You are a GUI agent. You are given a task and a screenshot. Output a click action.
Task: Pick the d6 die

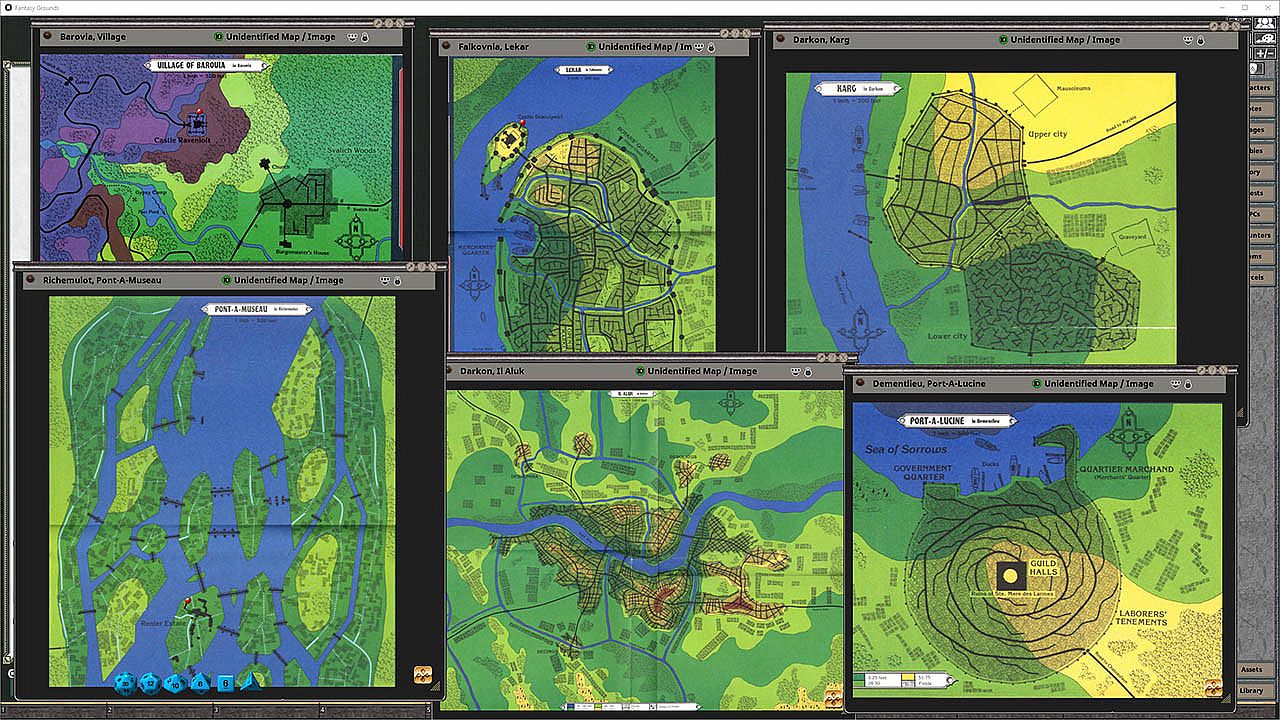tap(226, 683)
